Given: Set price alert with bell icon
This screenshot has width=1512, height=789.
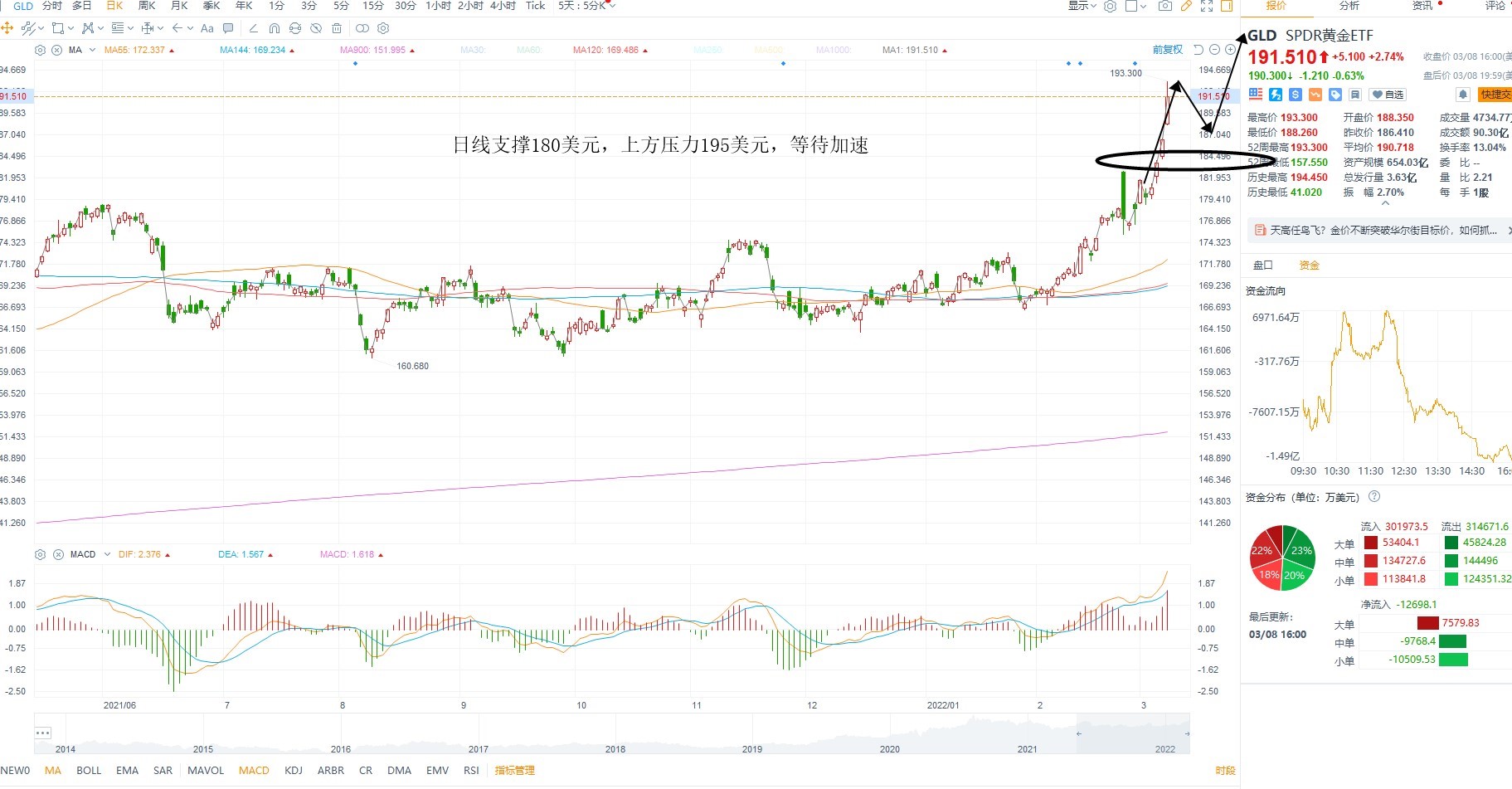Looking at the screenshot, I should click(1463, 95).
